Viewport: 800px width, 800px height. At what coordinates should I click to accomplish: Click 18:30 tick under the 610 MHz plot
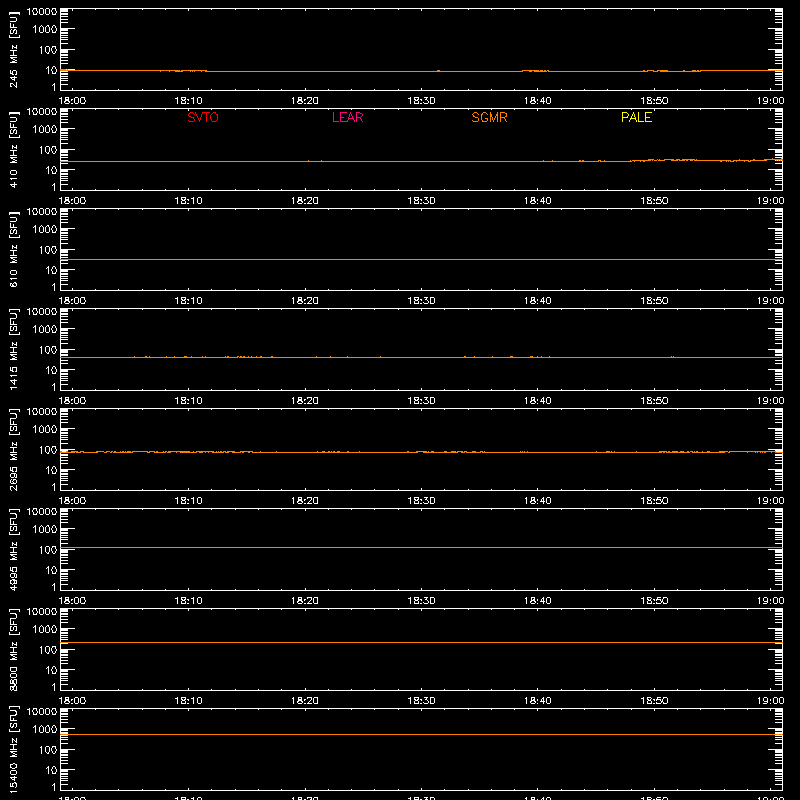pyautogui.click(x=421, y=301)
